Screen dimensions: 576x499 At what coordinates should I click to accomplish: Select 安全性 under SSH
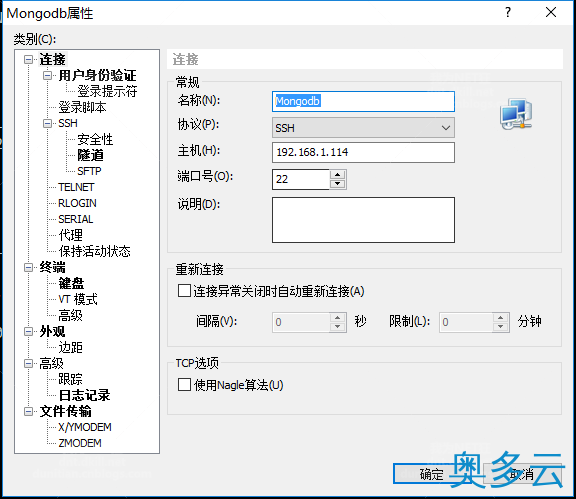click(95, 139)
